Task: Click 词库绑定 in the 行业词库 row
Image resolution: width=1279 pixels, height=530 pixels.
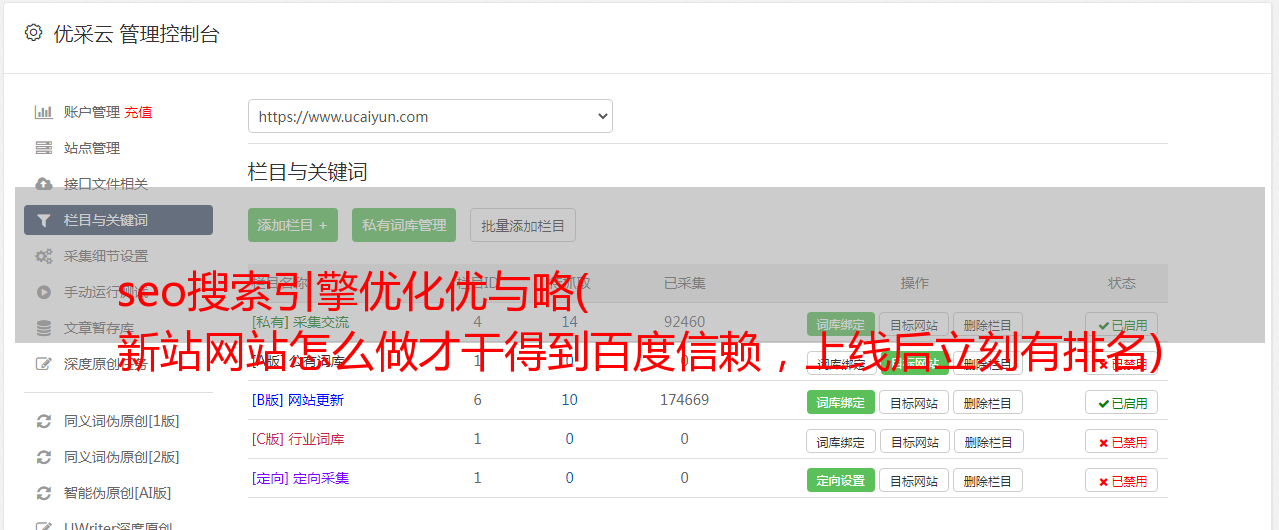Action: coord(841,441)
